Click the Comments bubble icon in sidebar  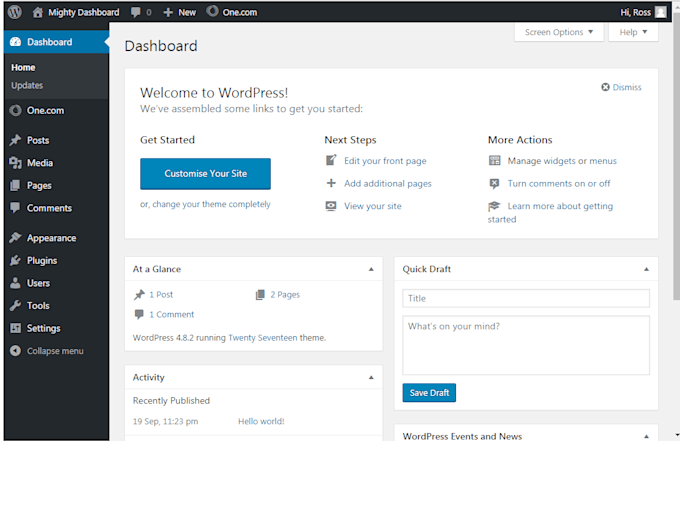[15, 208]
